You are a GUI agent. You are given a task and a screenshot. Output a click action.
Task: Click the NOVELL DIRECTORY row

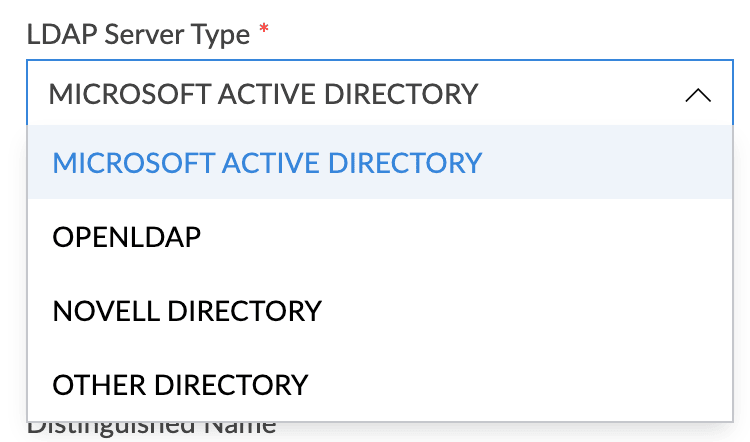point(378,311)
